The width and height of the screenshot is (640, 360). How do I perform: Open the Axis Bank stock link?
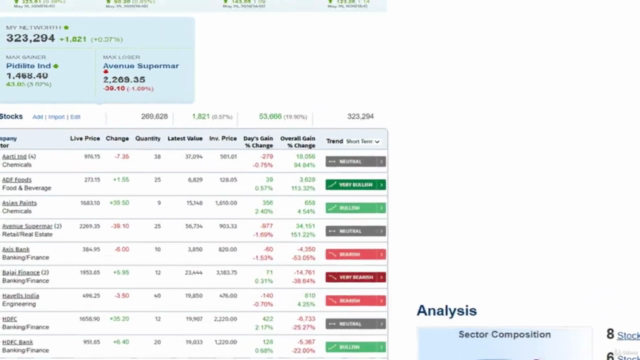coord(16,249)
